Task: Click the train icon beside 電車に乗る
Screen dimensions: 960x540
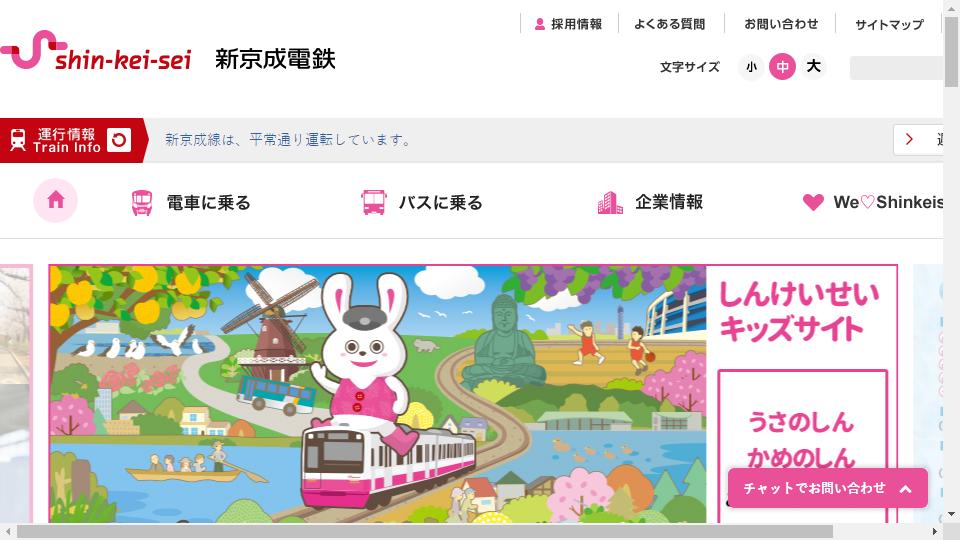Action: (x=142, y=203)
